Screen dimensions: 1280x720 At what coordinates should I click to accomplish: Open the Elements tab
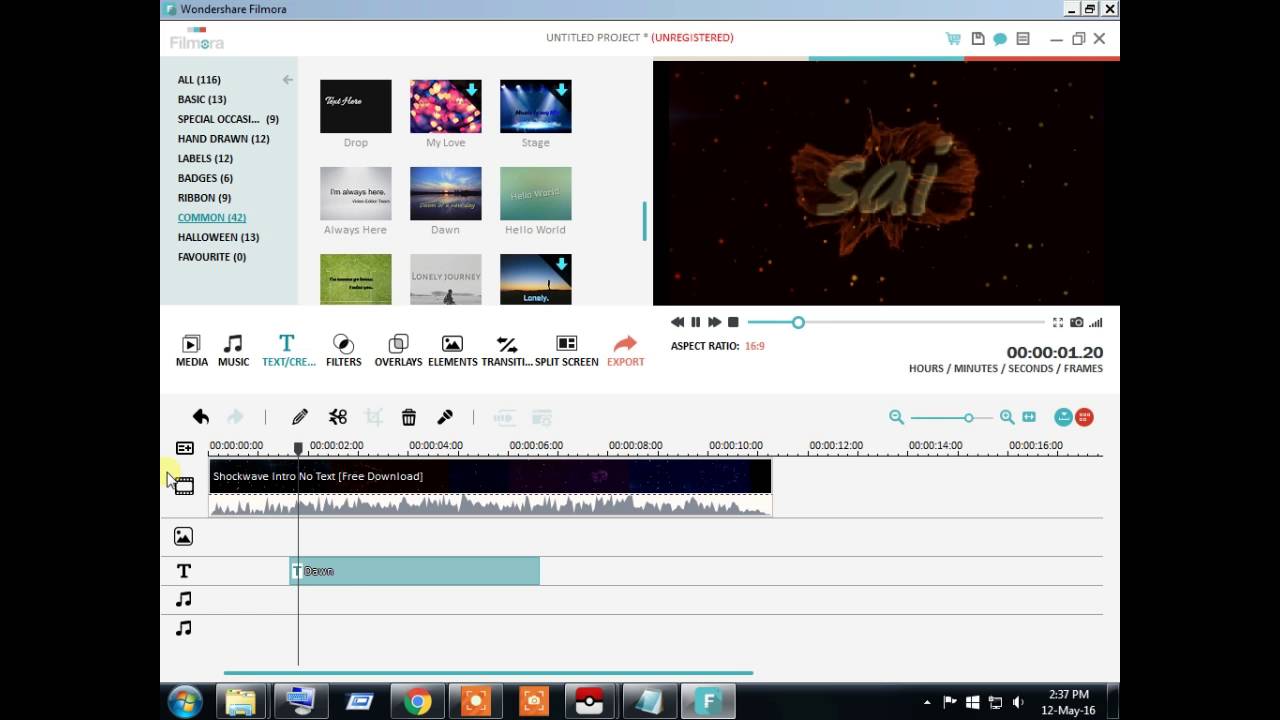tap(452, 351)
